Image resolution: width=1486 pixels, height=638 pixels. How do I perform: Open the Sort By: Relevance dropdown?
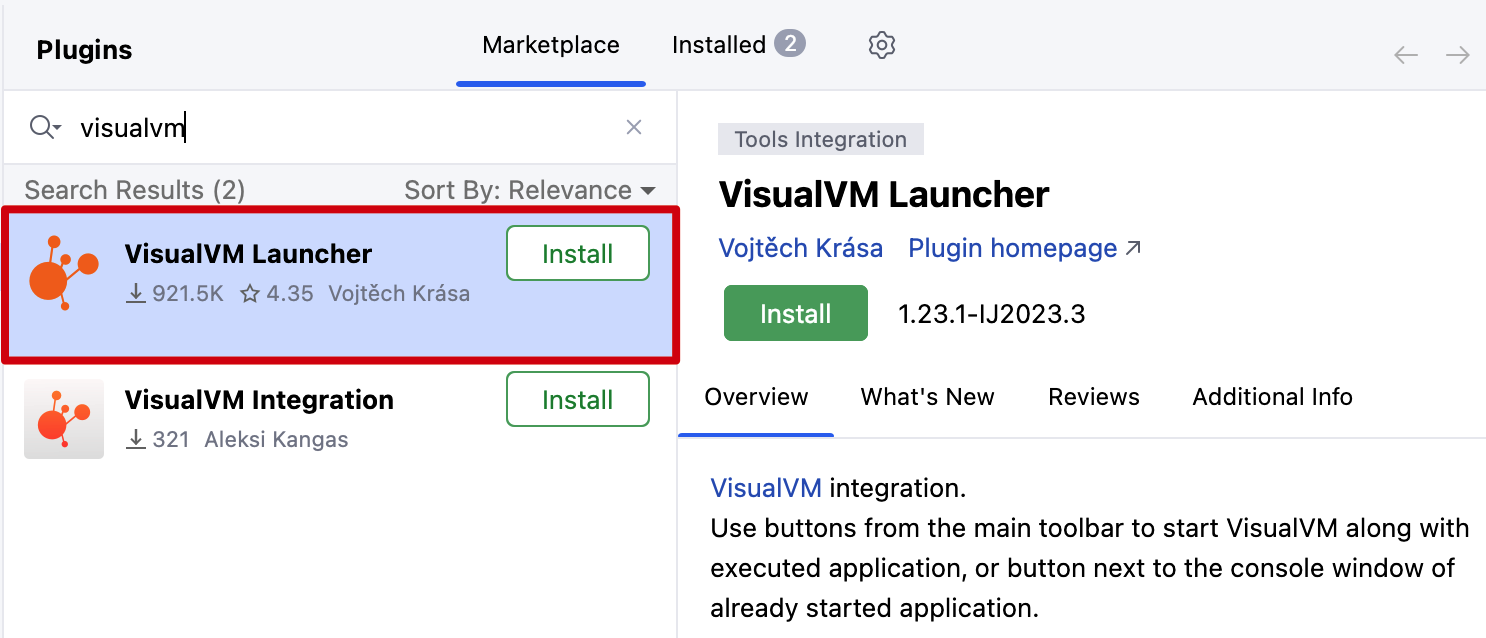pyautogui.click(x=530, y=190)
